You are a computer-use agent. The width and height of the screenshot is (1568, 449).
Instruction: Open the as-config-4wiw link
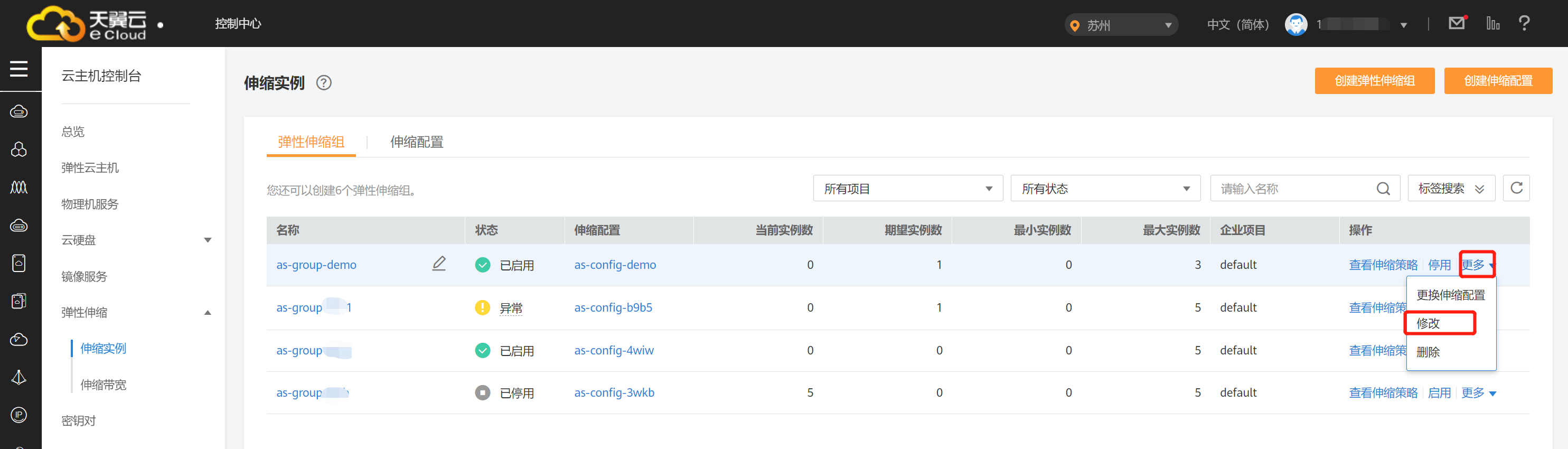(614, 350)
